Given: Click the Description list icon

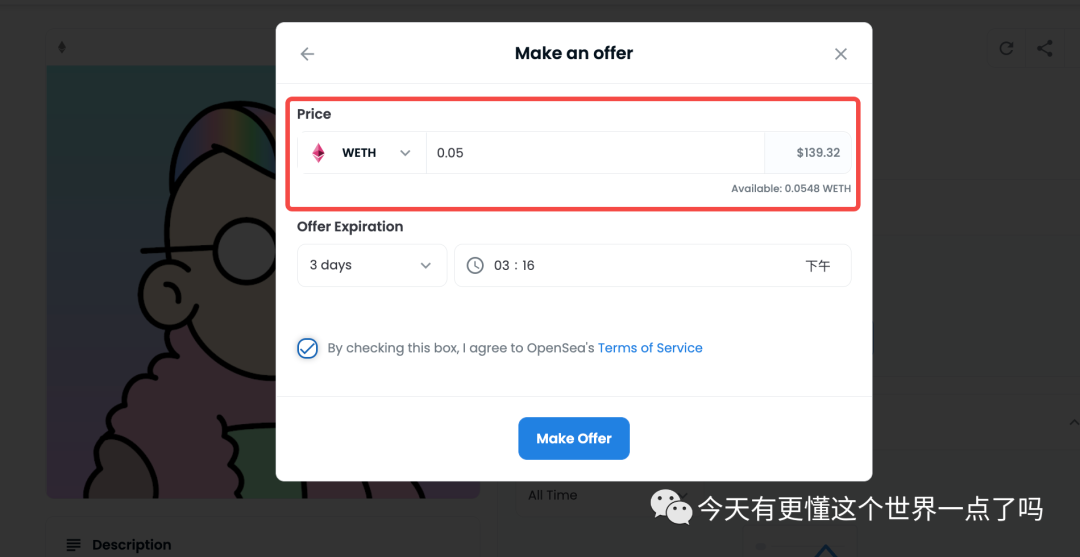Looking at the screenshot, I should click(x=74, y=545).
